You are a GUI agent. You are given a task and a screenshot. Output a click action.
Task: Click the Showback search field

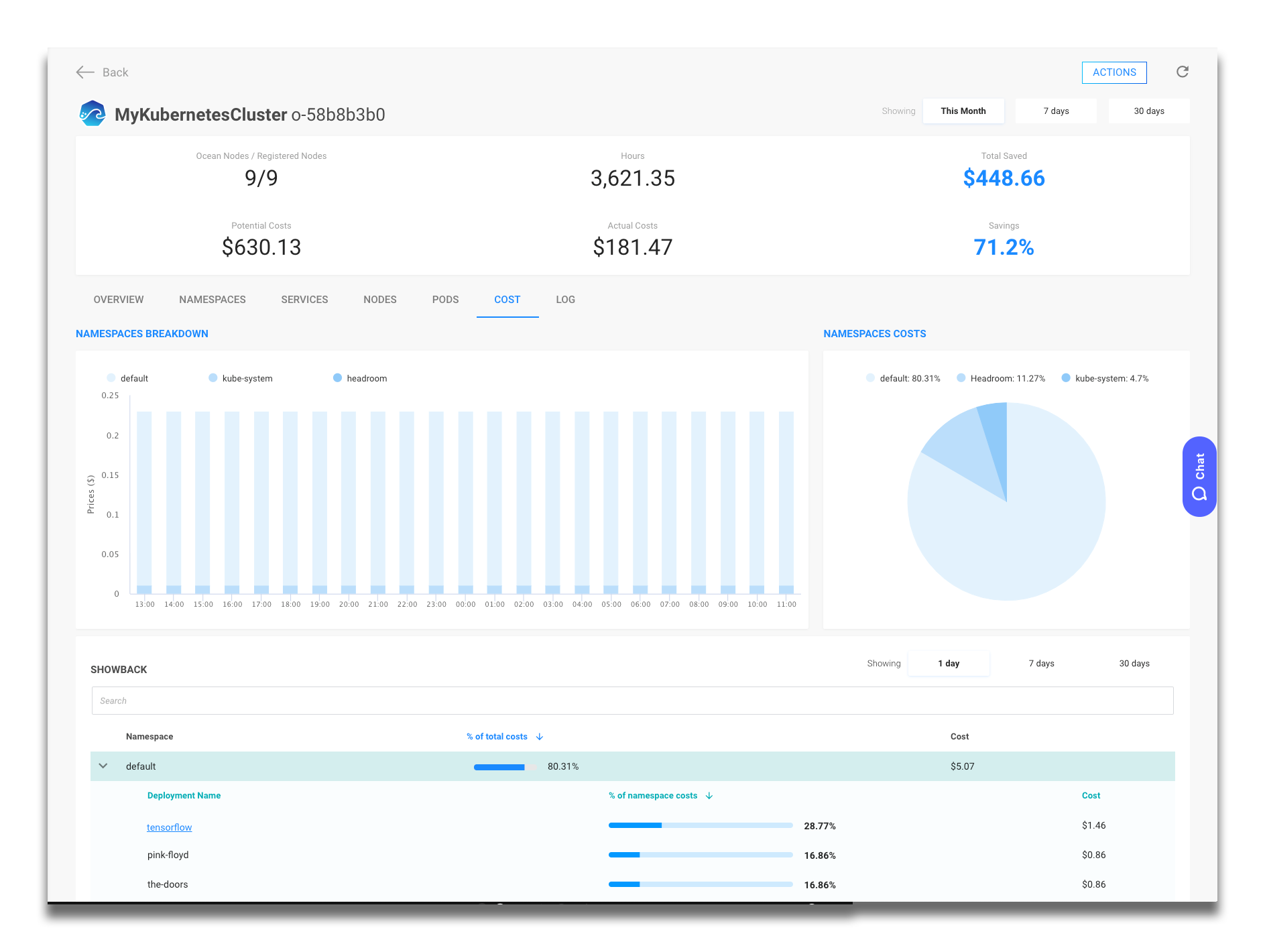point(631,701)
